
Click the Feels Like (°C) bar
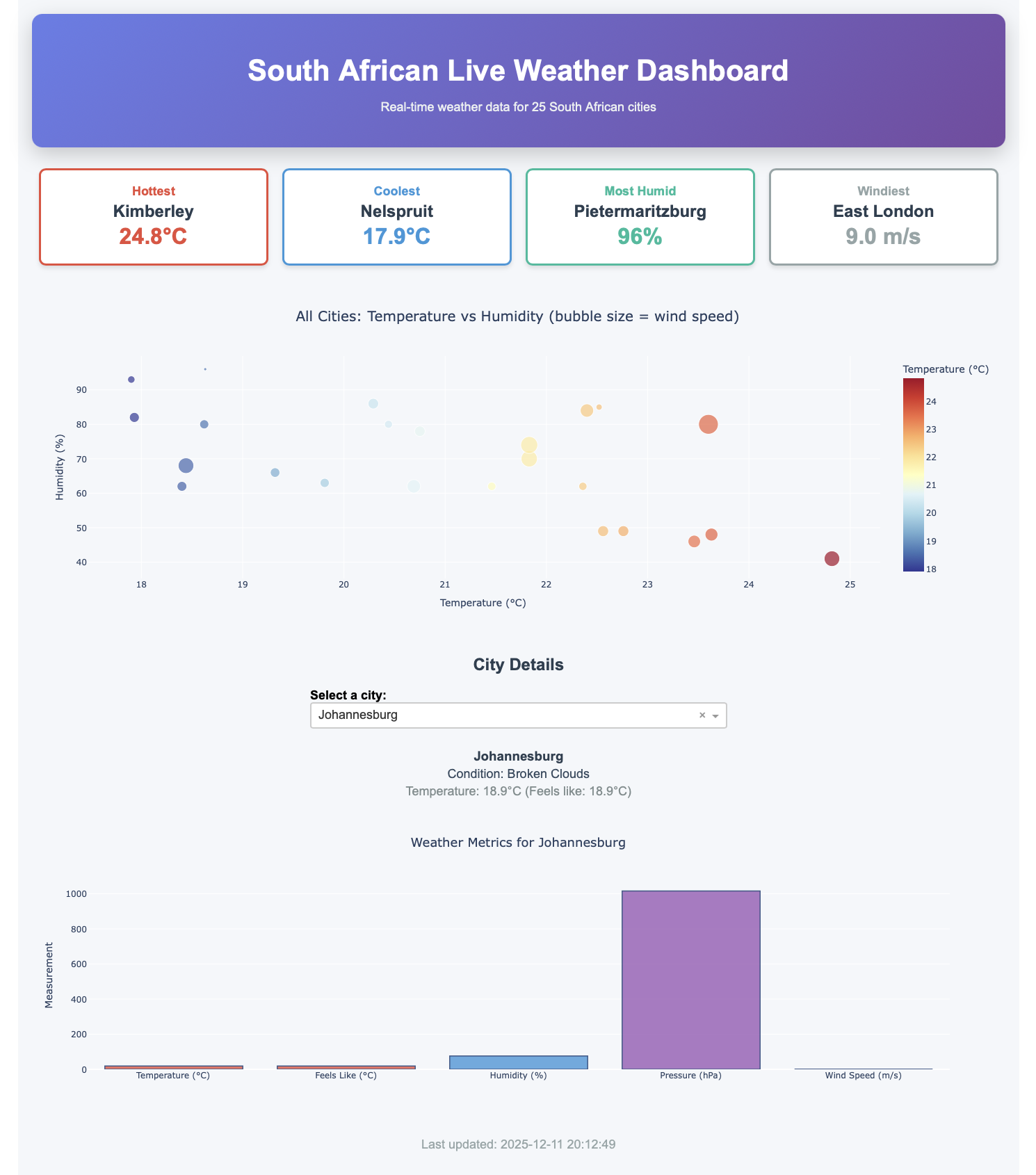coord(346,1067)
